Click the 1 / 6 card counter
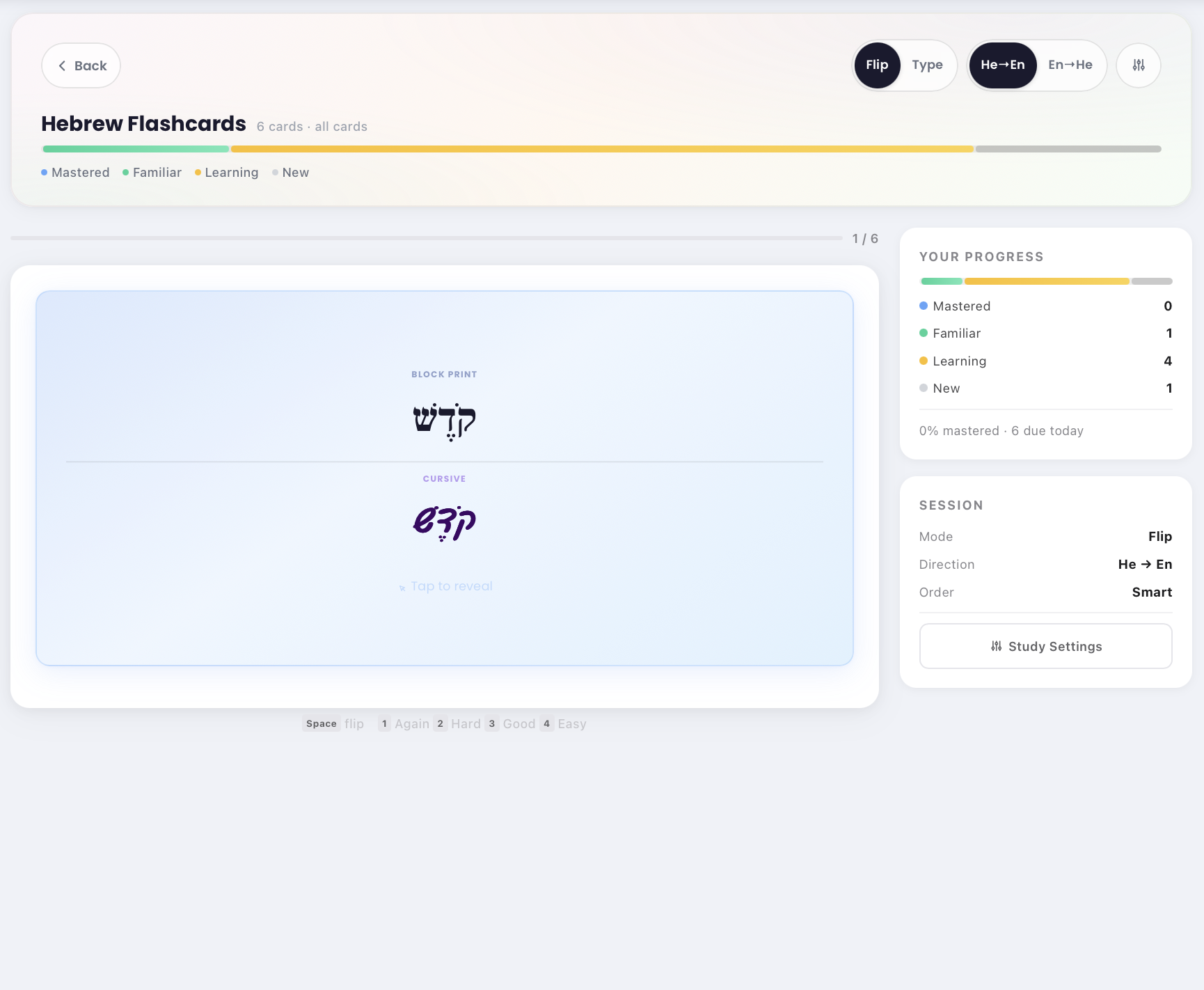1204x990 pixels. (865, 239)
